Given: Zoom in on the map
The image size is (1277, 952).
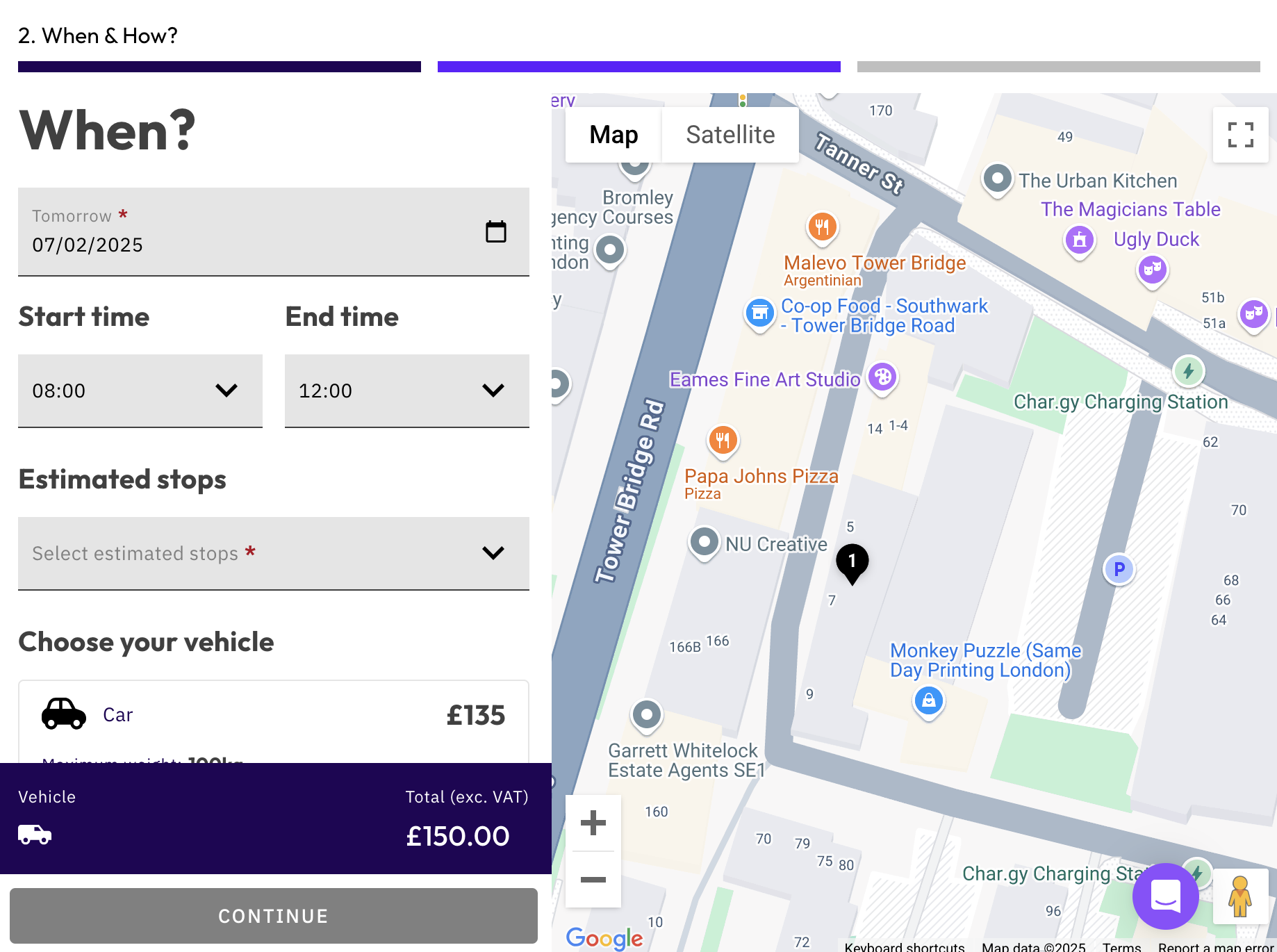Looking at the screenshot, I should point(593,823).
